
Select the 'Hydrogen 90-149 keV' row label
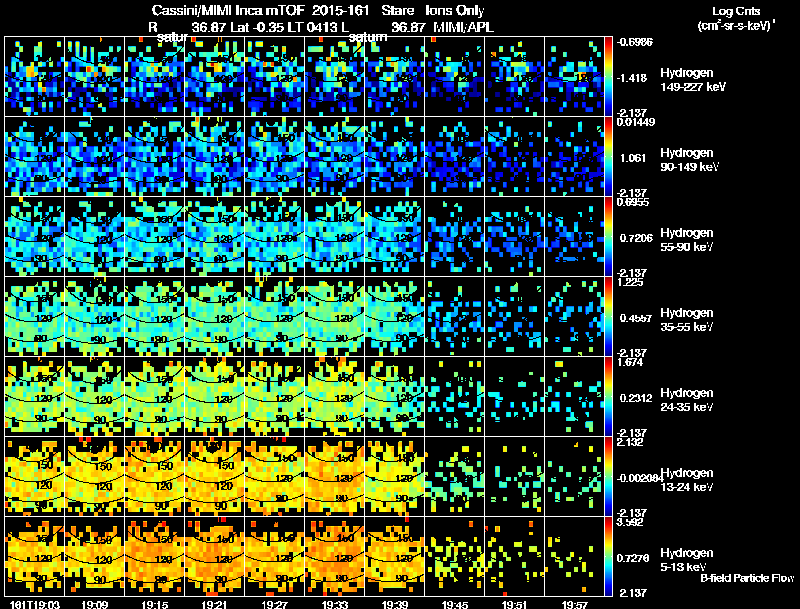point(689,160)
